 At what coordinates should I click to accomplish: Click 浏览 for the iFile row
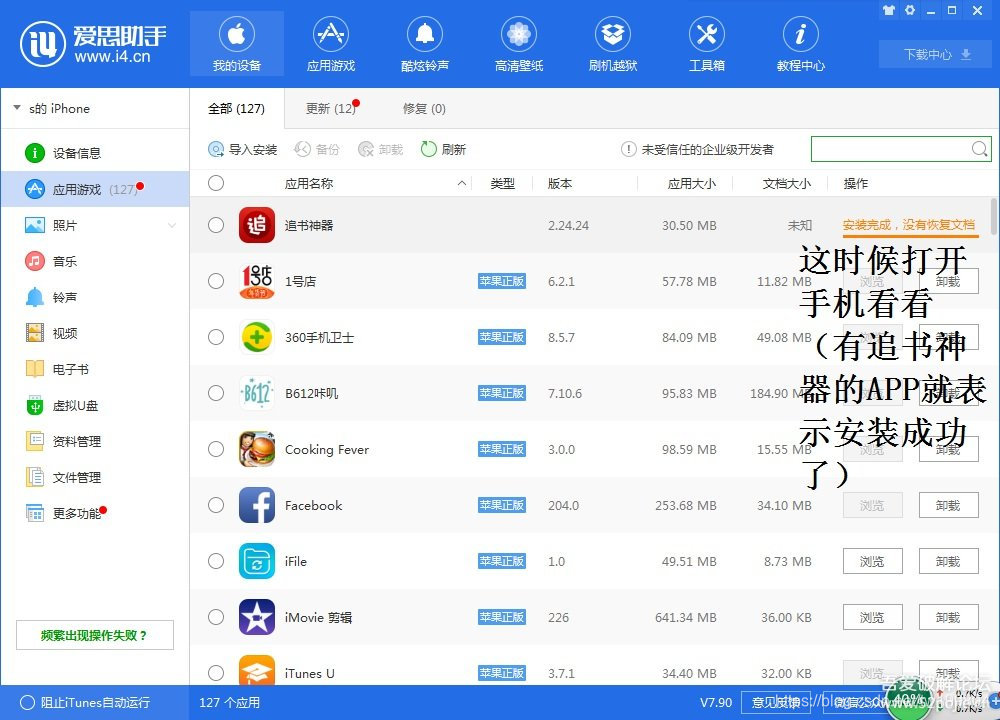click(x=872, y=561)
